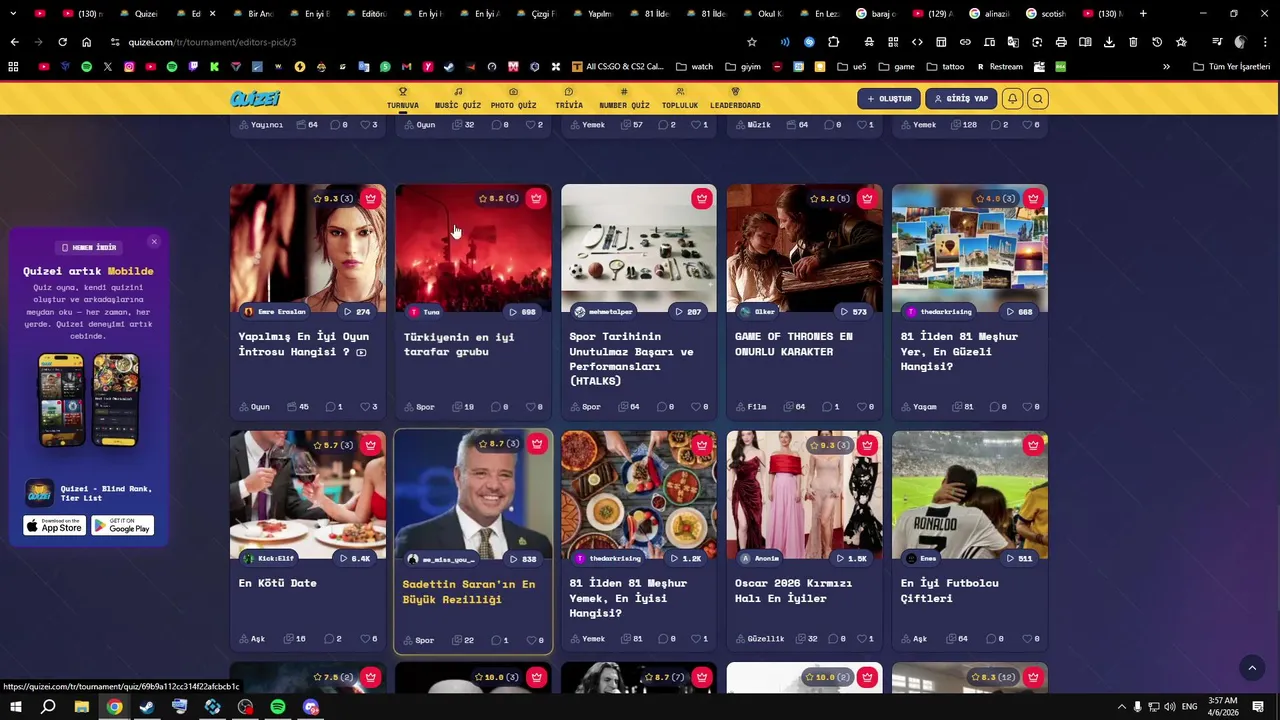This screenshot has height=720, width=1280.
Task: Open En İyi Futbolcu Çiftleri quiz title
Action: tap(949, 590)
